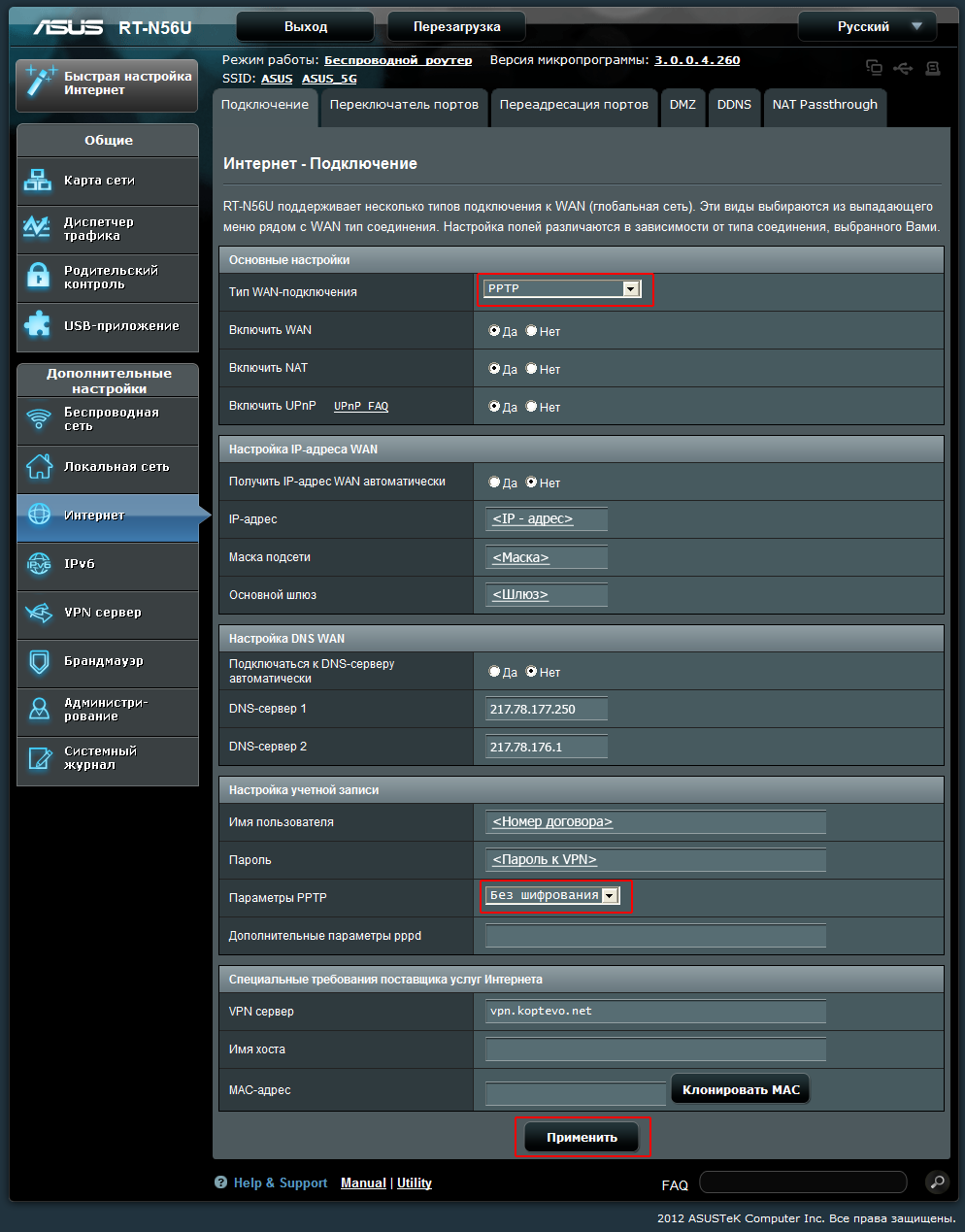
Task: Click the USB application puzzle icon
Action: (38, 324)
